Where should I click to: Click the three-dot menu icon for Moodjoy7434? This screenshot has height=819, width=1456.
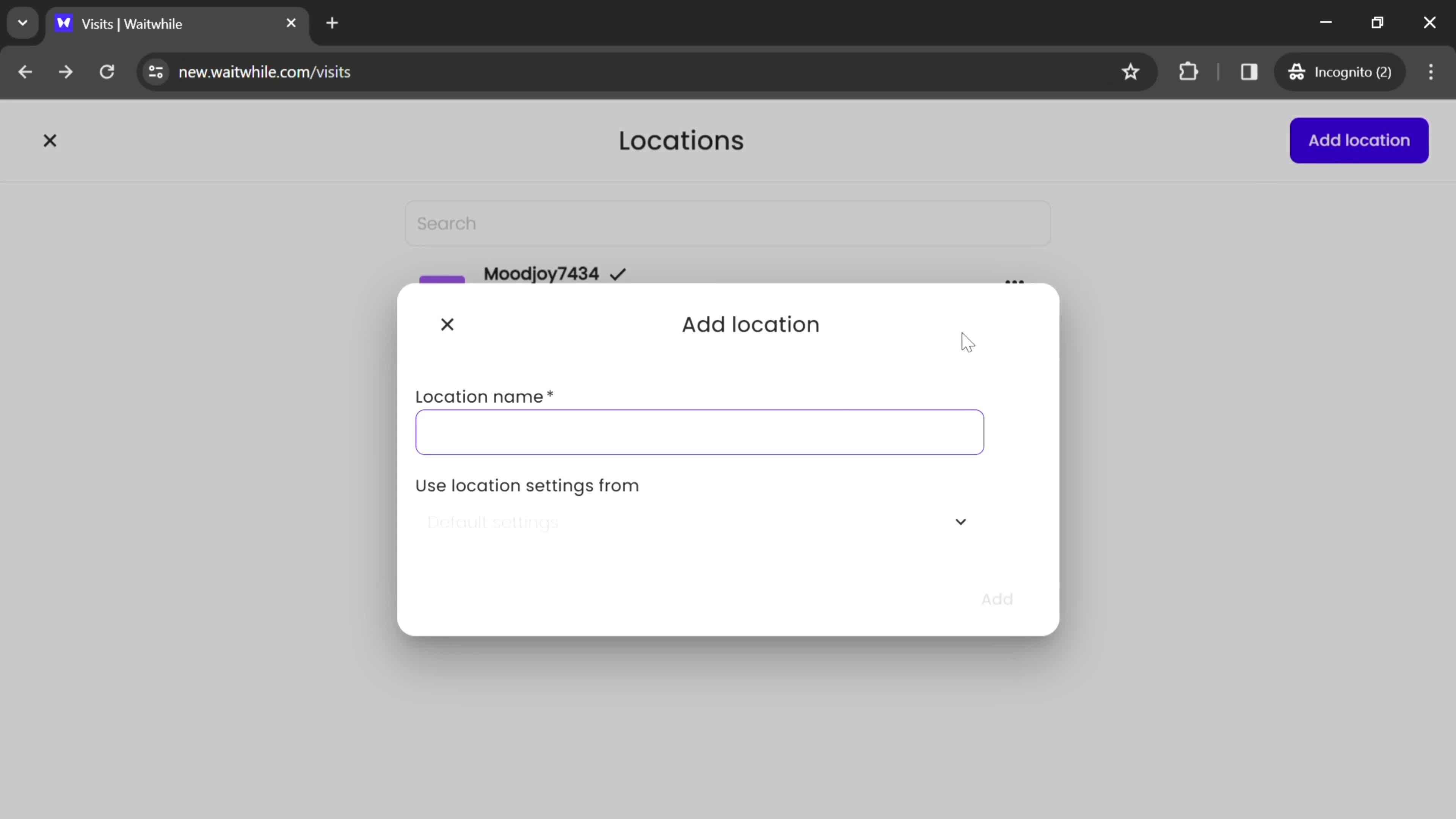pyautogui.click(x=1014, y=281)
